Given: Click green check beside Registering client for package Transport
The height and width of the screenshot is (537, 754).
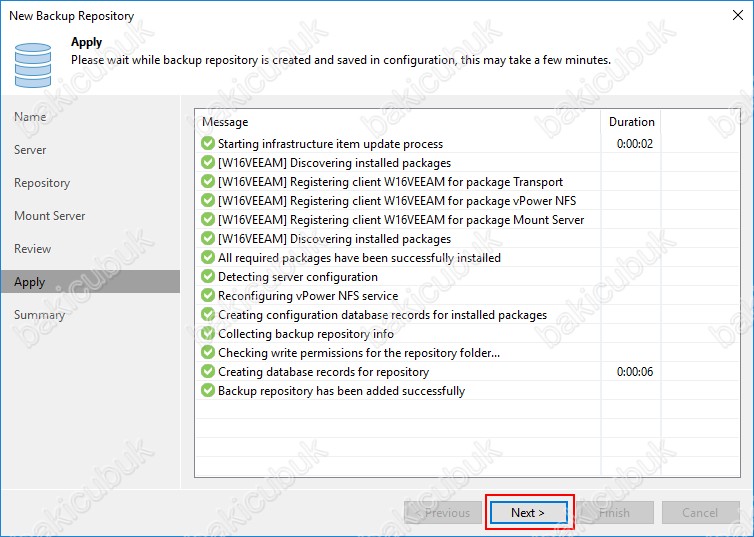Looking at the screenshot, I should click(208, 181).
